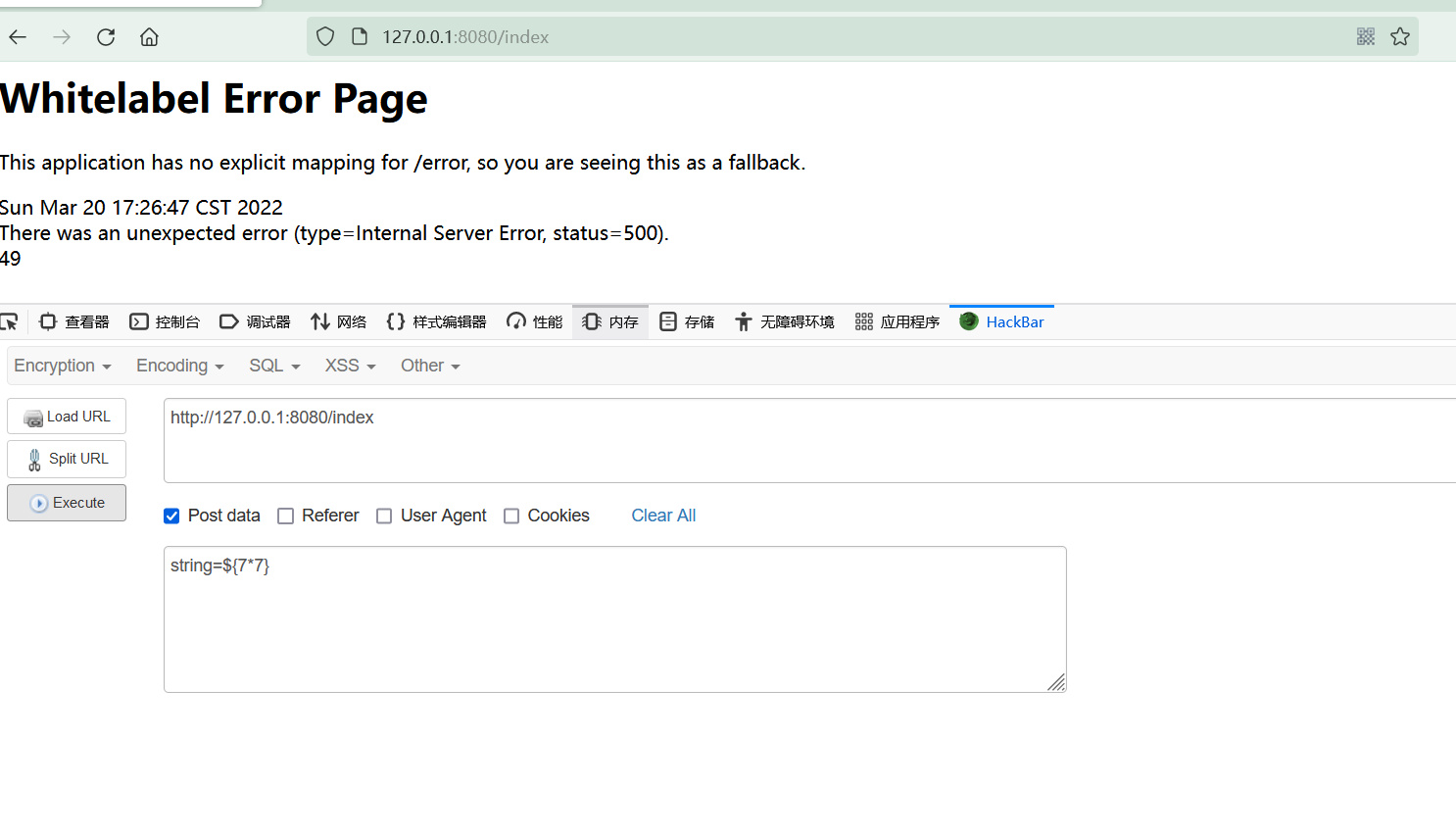Viewport: 1456px width, 836px height.
Task: Click the shield tracking protection icon
Action: pos(325,36)
